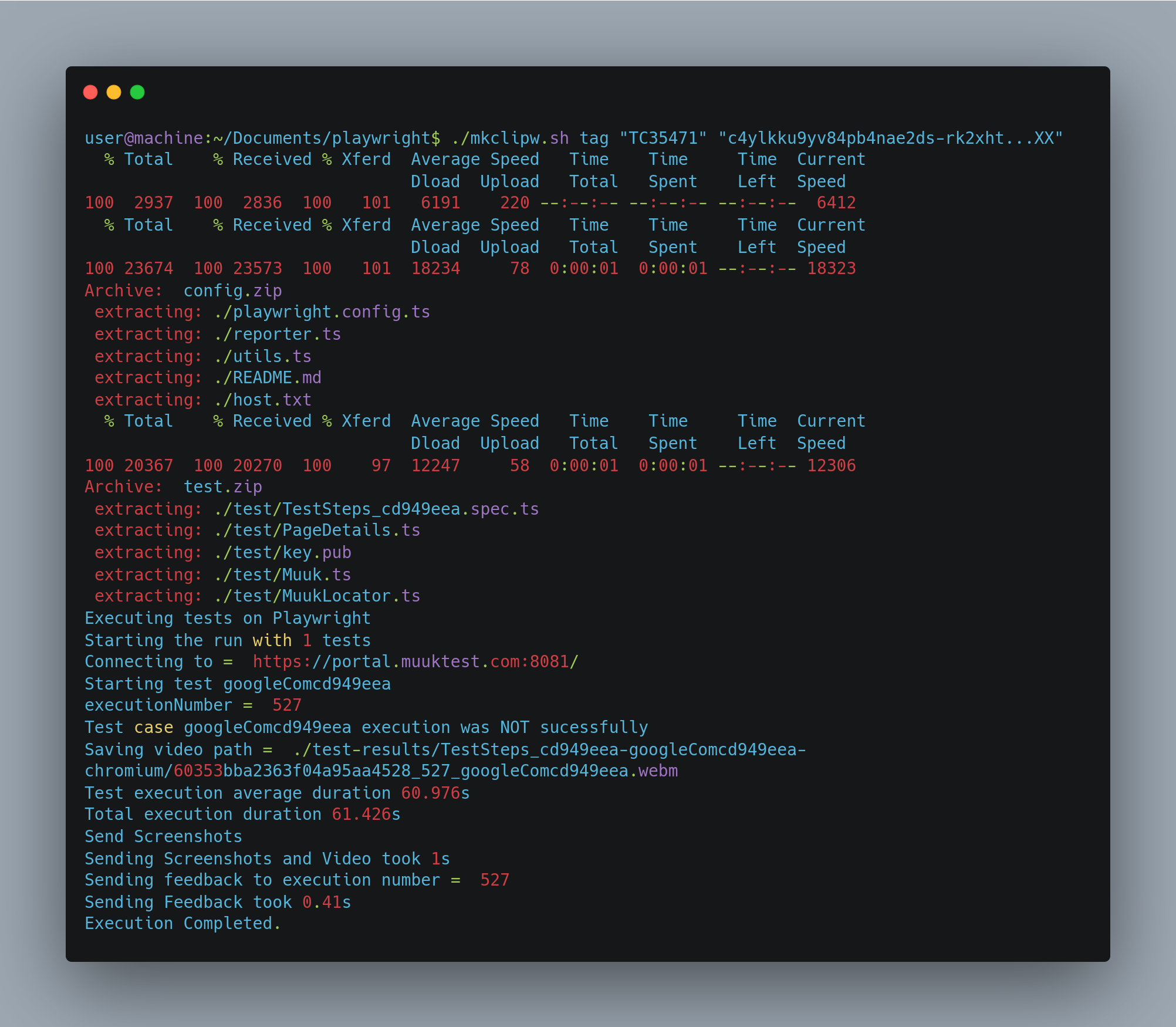Click the 12247 average download speed value
This screenshot has height=1027, width=1176.
[x=435, y=465]
